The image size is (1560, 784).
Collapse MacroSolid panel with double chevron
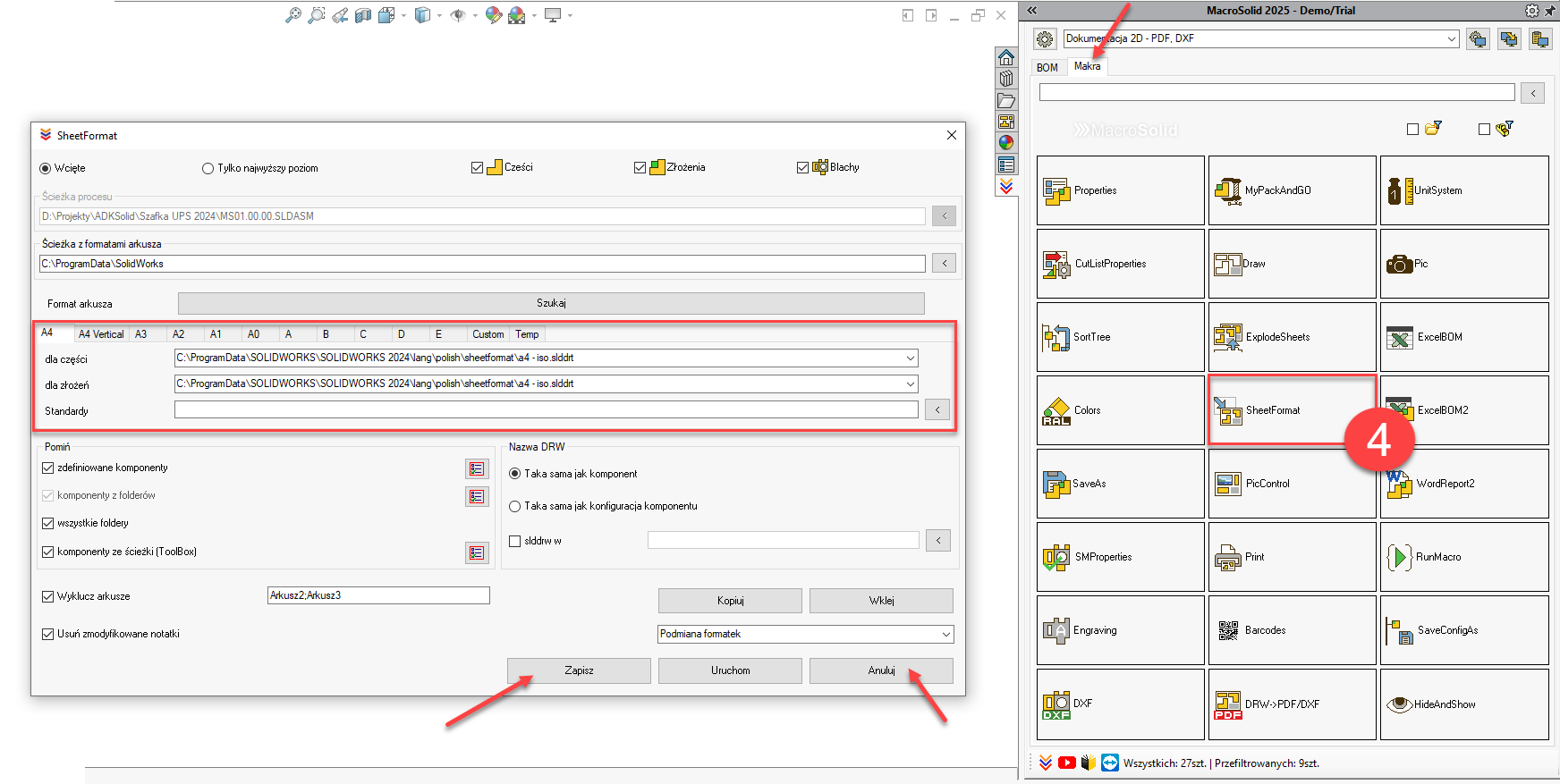point(1031,11)
